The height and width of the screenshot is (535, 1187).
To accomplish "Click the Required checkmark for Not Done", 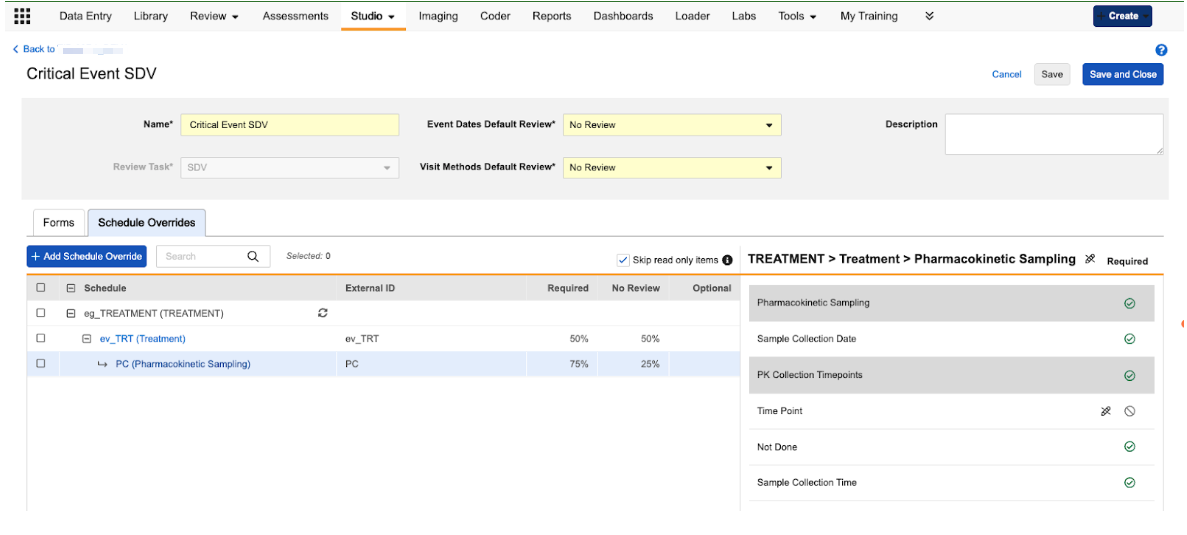I will pos(1129,447).
